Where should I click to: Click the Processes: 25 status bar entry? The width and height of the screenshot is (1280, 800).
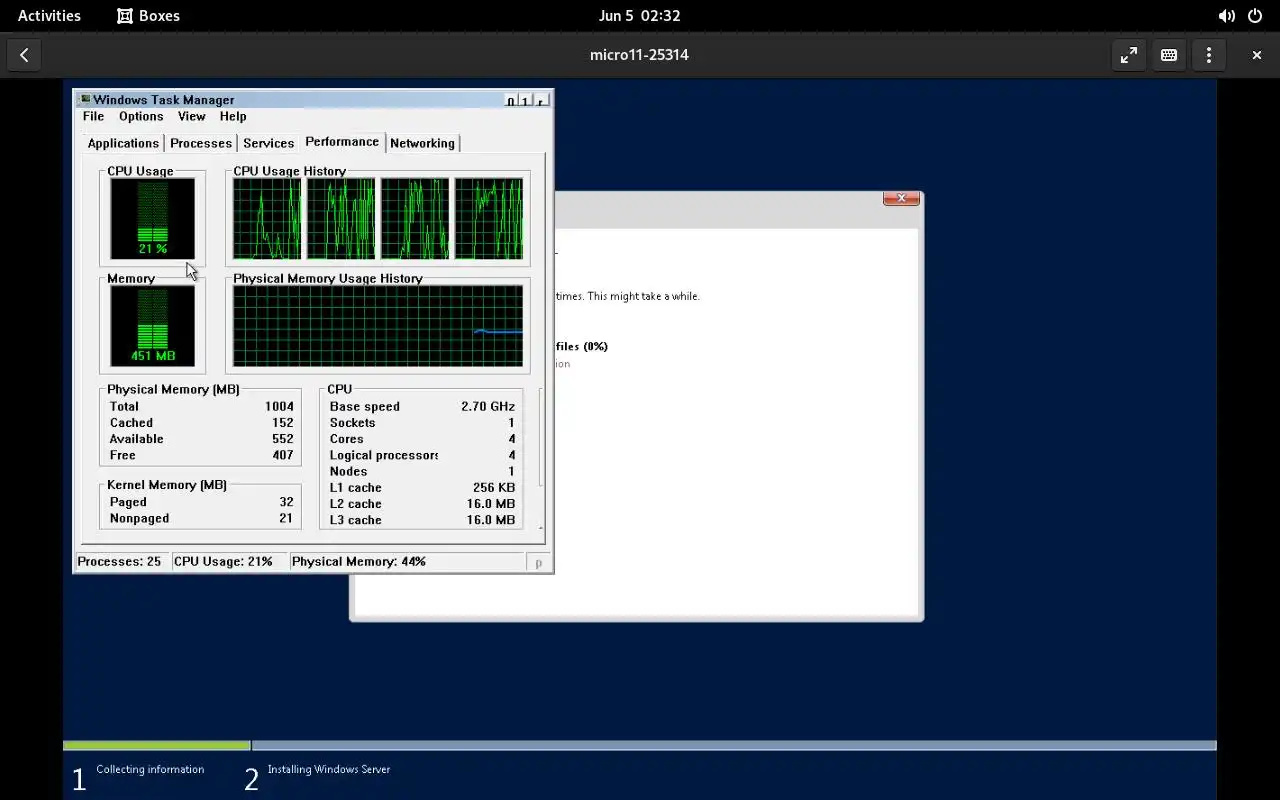(120, 562)
